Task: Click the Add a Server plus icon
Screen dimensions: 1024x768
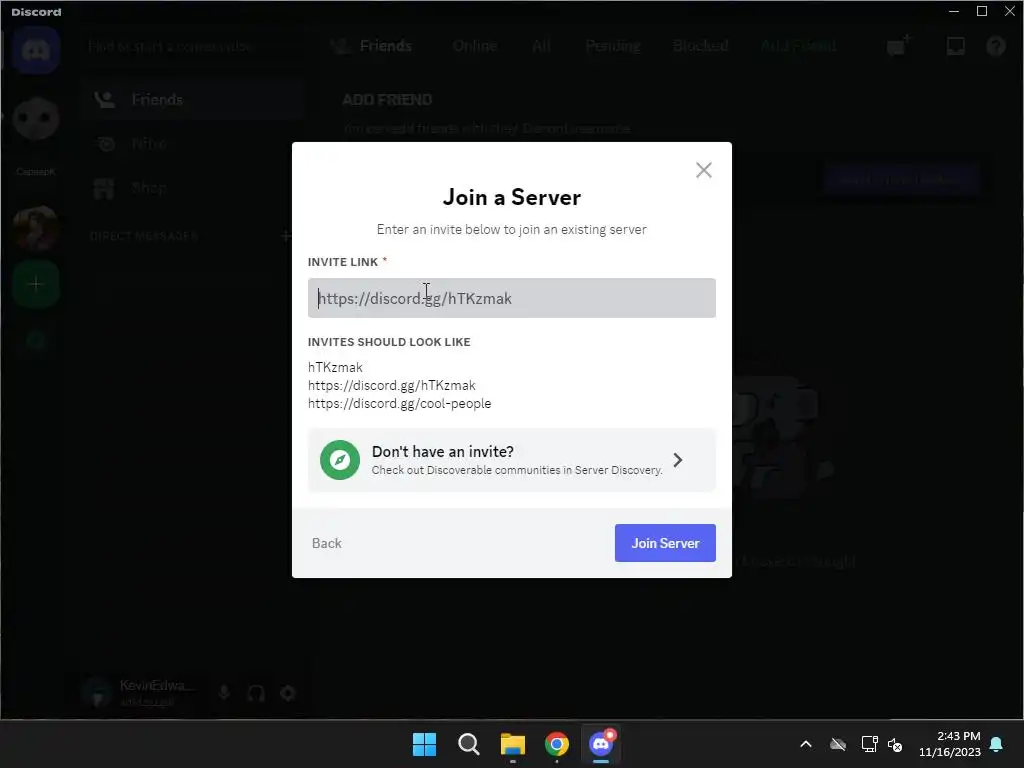Action: point(37,284)
